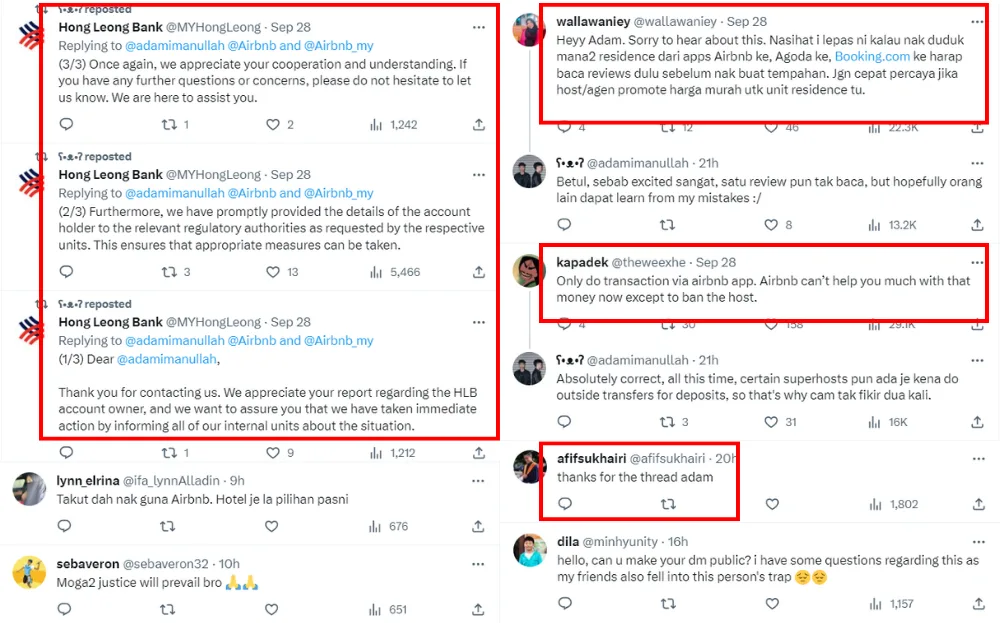Reply to Hong Leong Bank's (3/3) tweet

(x=67, y=125)
